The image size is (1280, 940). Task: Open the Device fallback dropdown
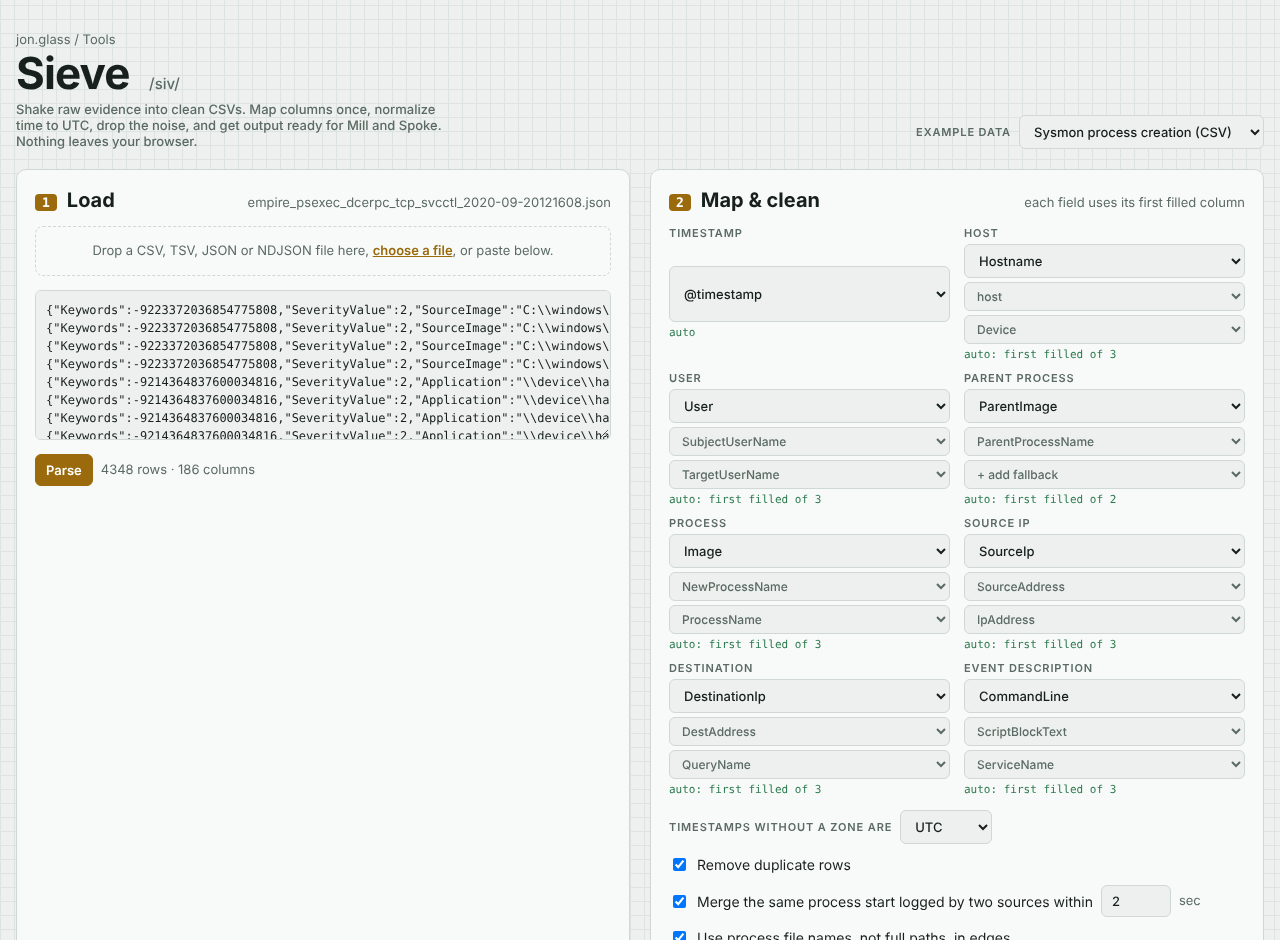pyautogui.click(x=1104, y=330)
